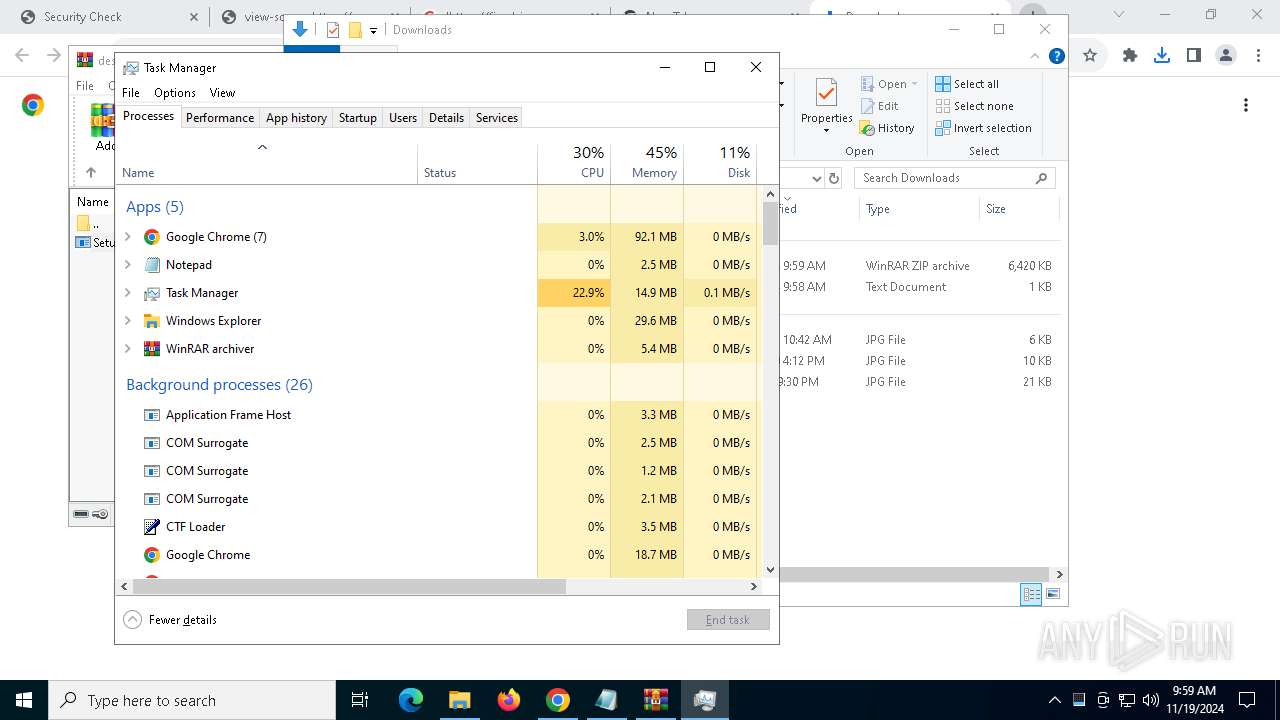The height and width of the screenshot is (720, 1280).
Task: Open the Performance tab
Action: click(x=220, y=118)
